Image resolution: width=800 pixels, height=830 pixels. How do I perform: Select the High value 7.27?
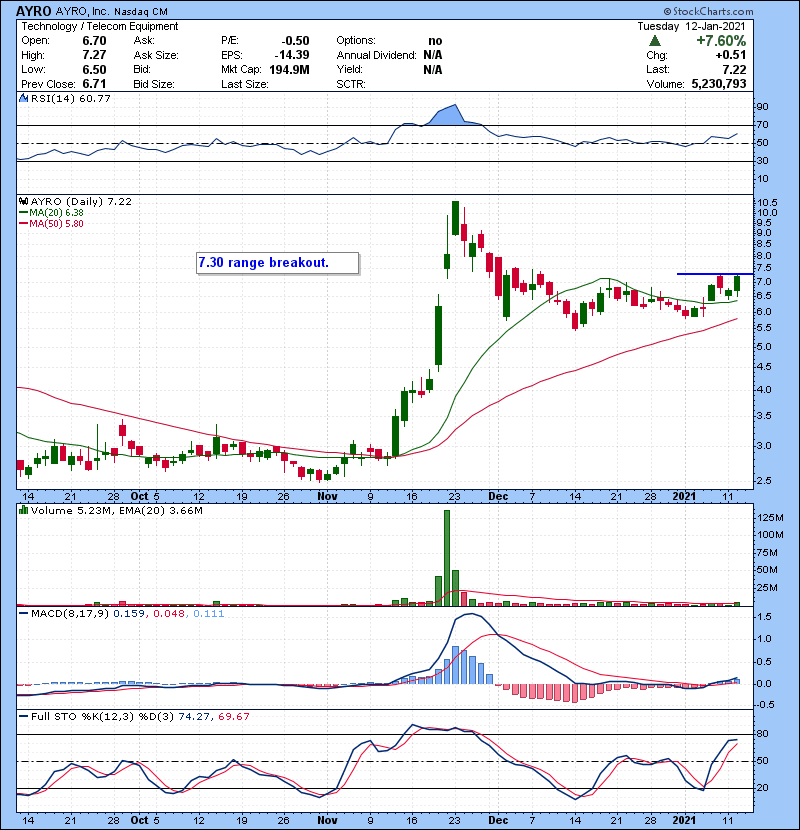click(94, 55)
